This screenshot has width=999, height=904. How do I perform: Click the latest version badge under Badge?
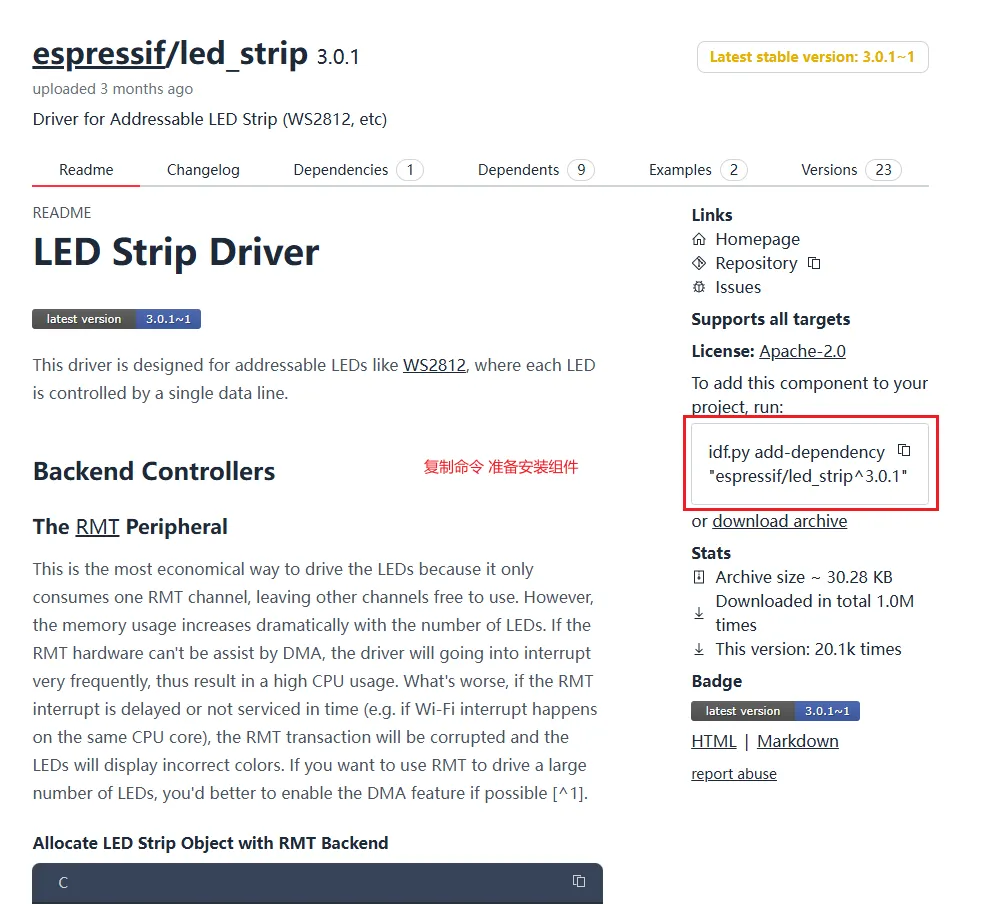click(775, 711)
